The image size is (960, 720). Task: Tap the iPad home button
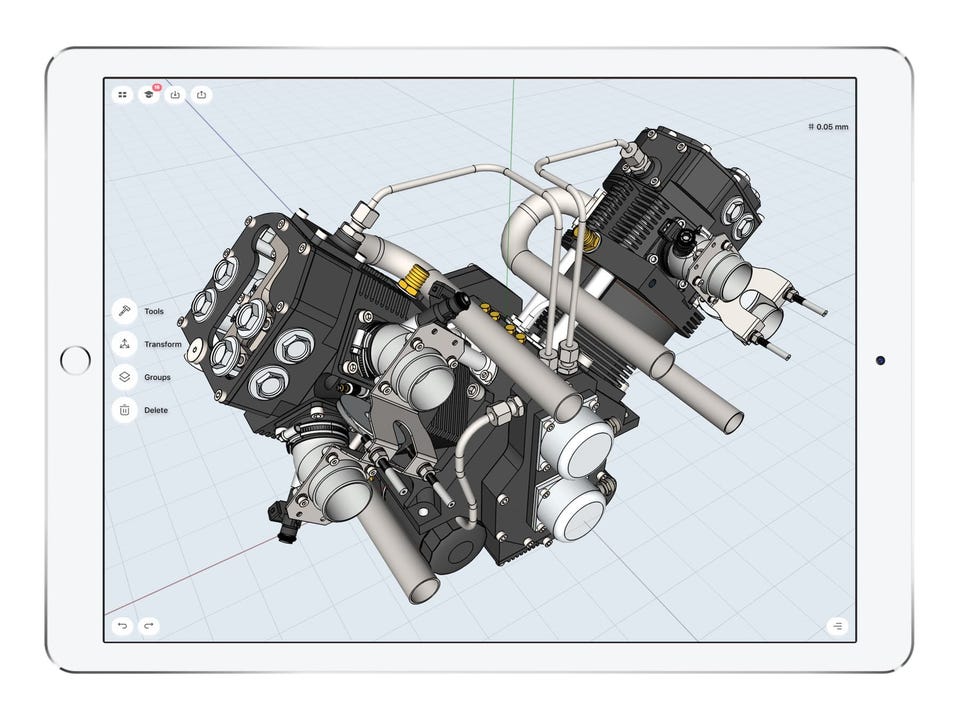click(x=75, y=360)
